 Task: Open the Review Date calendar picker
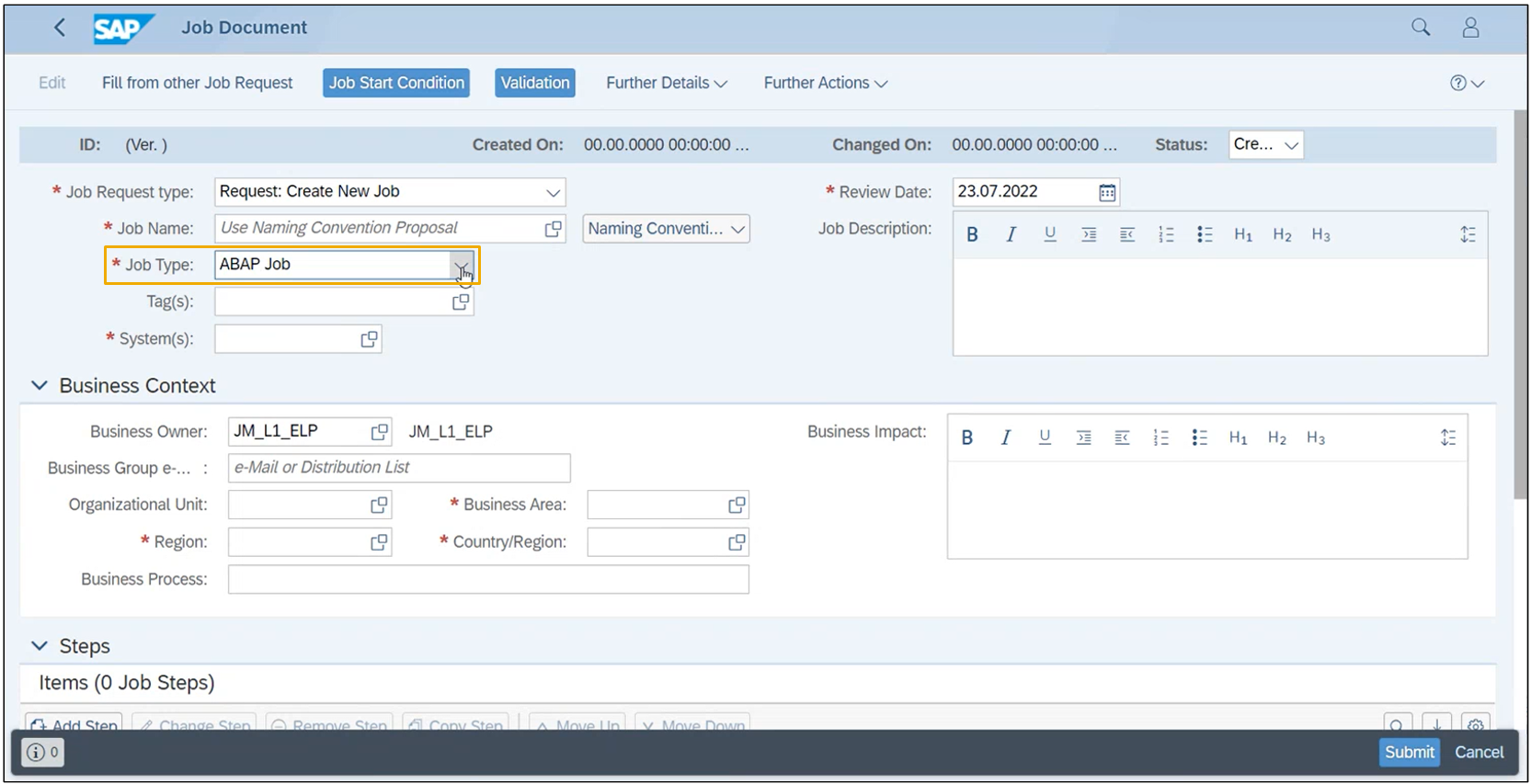click(x=1107, y=192)
